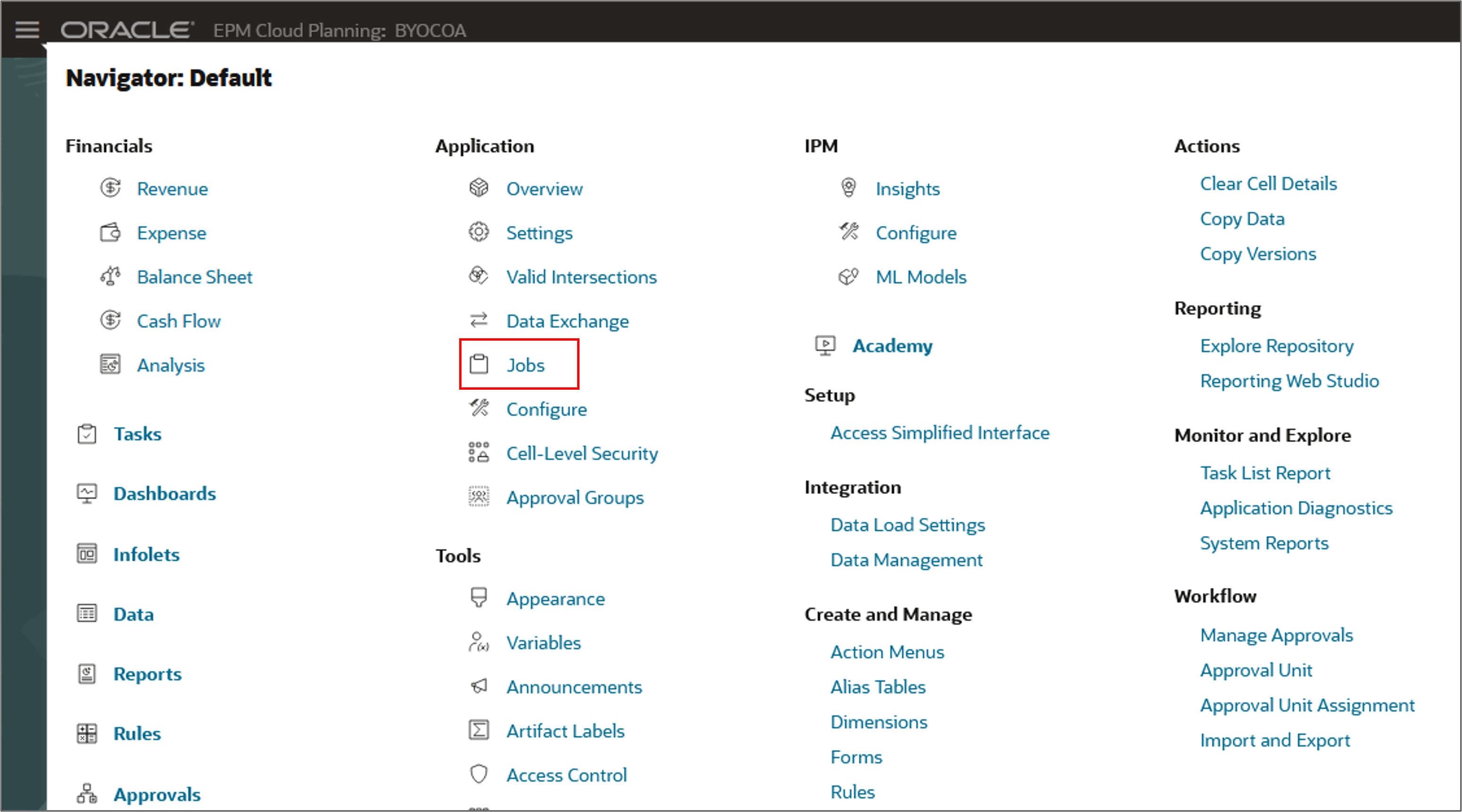
Task: Click the Tasks clipboard icon
Action: click(87, 434)
